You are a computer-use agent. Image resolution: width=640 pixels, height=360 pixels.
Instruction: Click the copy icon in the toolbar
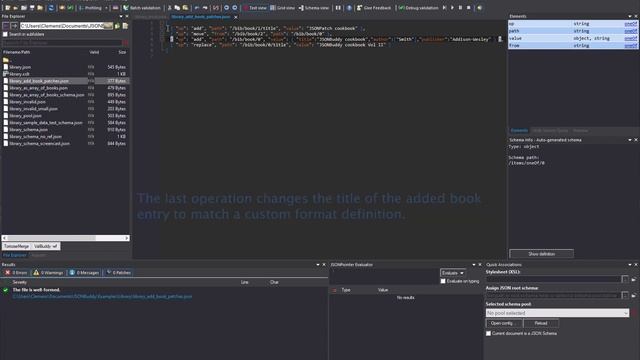pyautogui.click(x=177, y=8)
